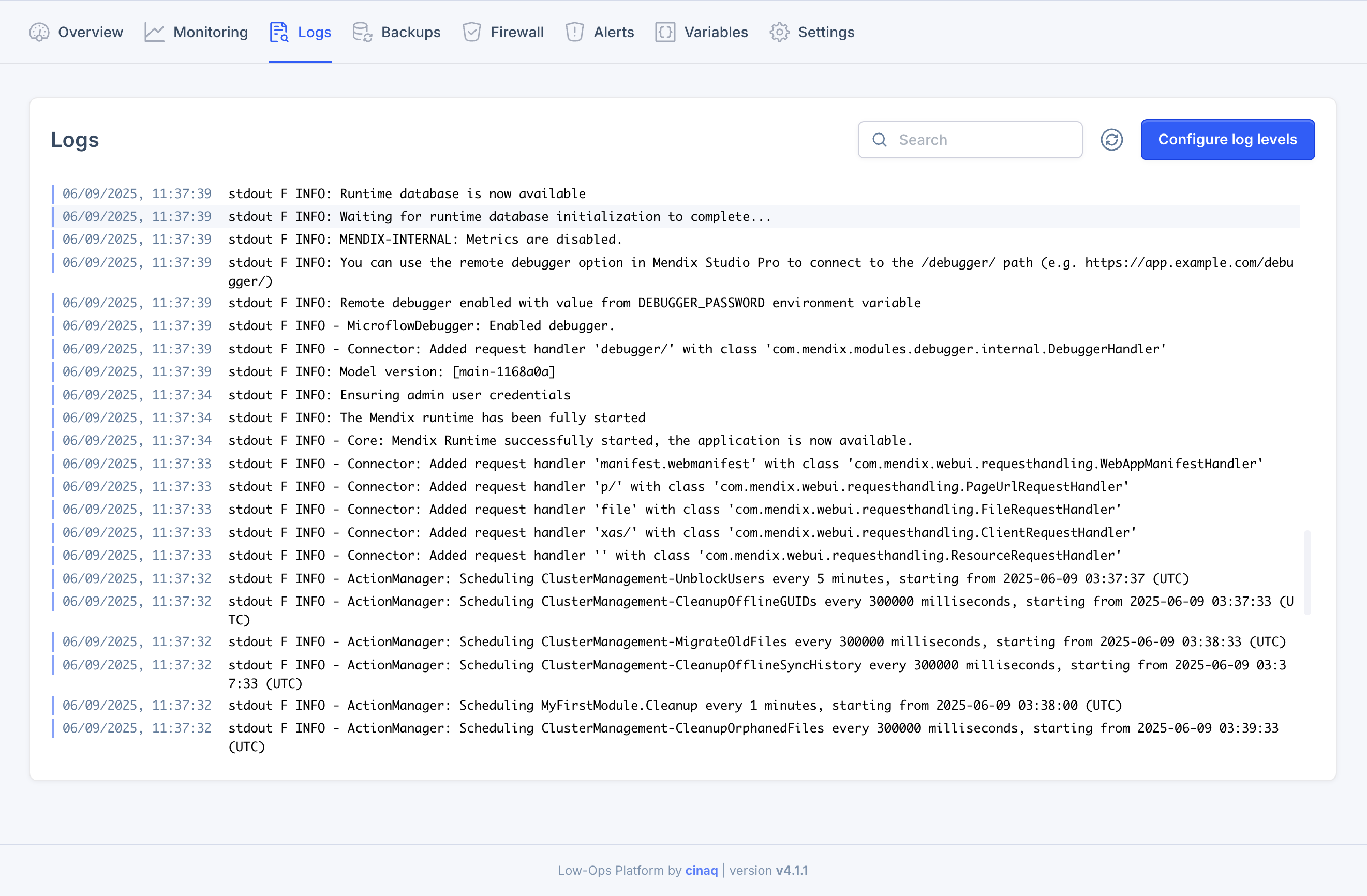The width and height of the screenshot is (1367, 896).
Task: Click the Variables braces icon
Action: 664,32
